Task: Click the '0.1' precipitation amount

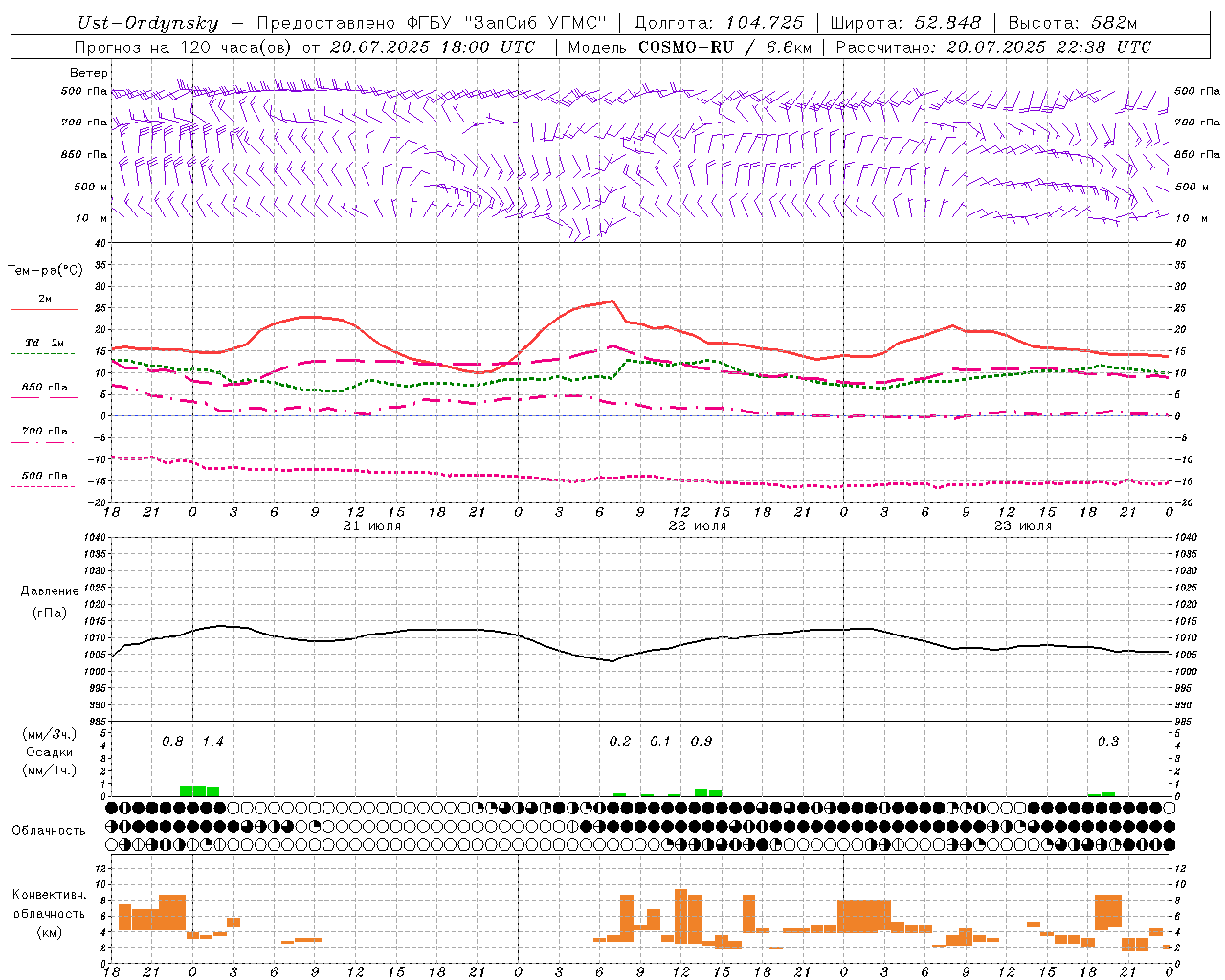Action: click(x=660, y=741)
